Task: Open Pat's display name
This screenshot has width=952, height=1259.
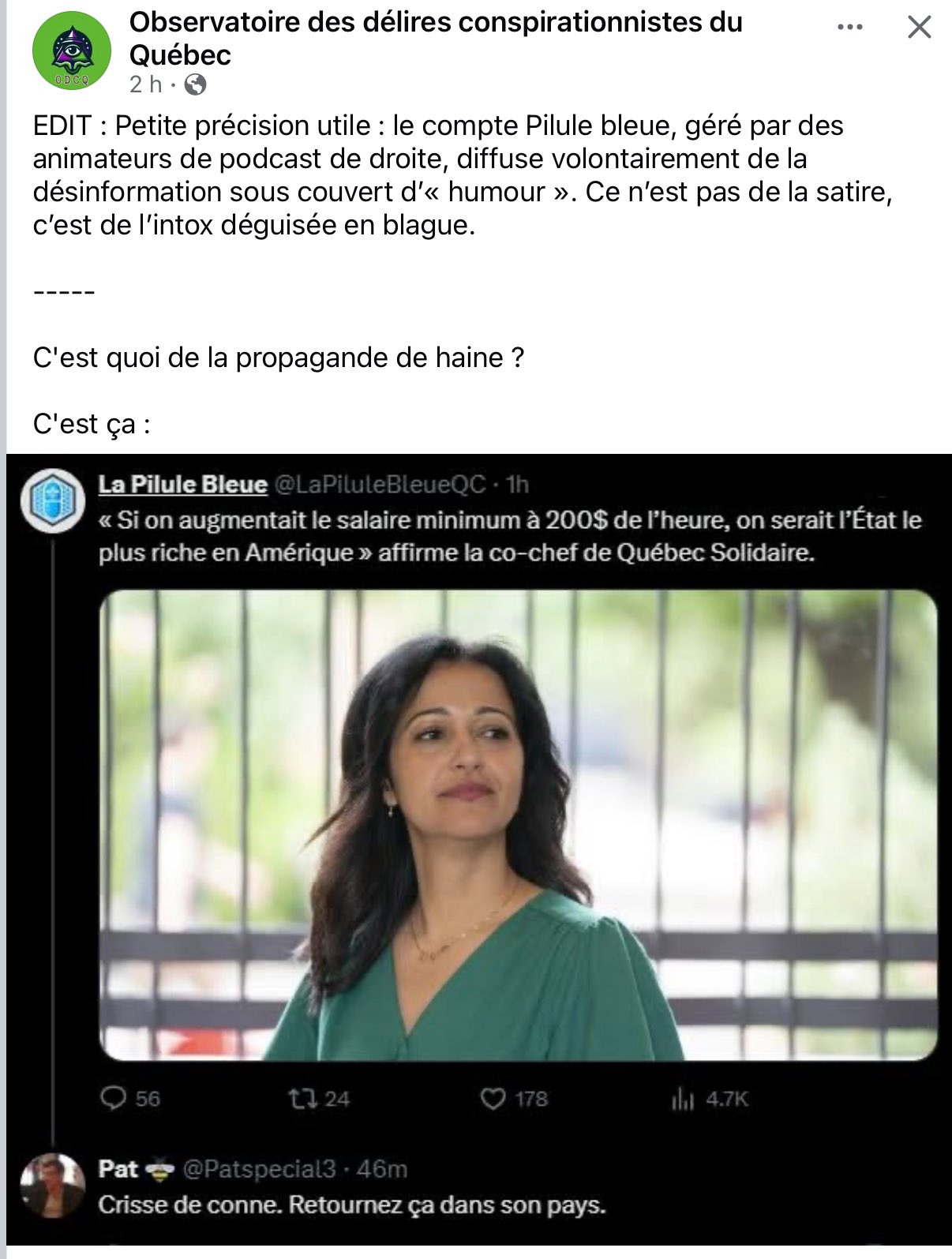Action: tap(118, 1168)
